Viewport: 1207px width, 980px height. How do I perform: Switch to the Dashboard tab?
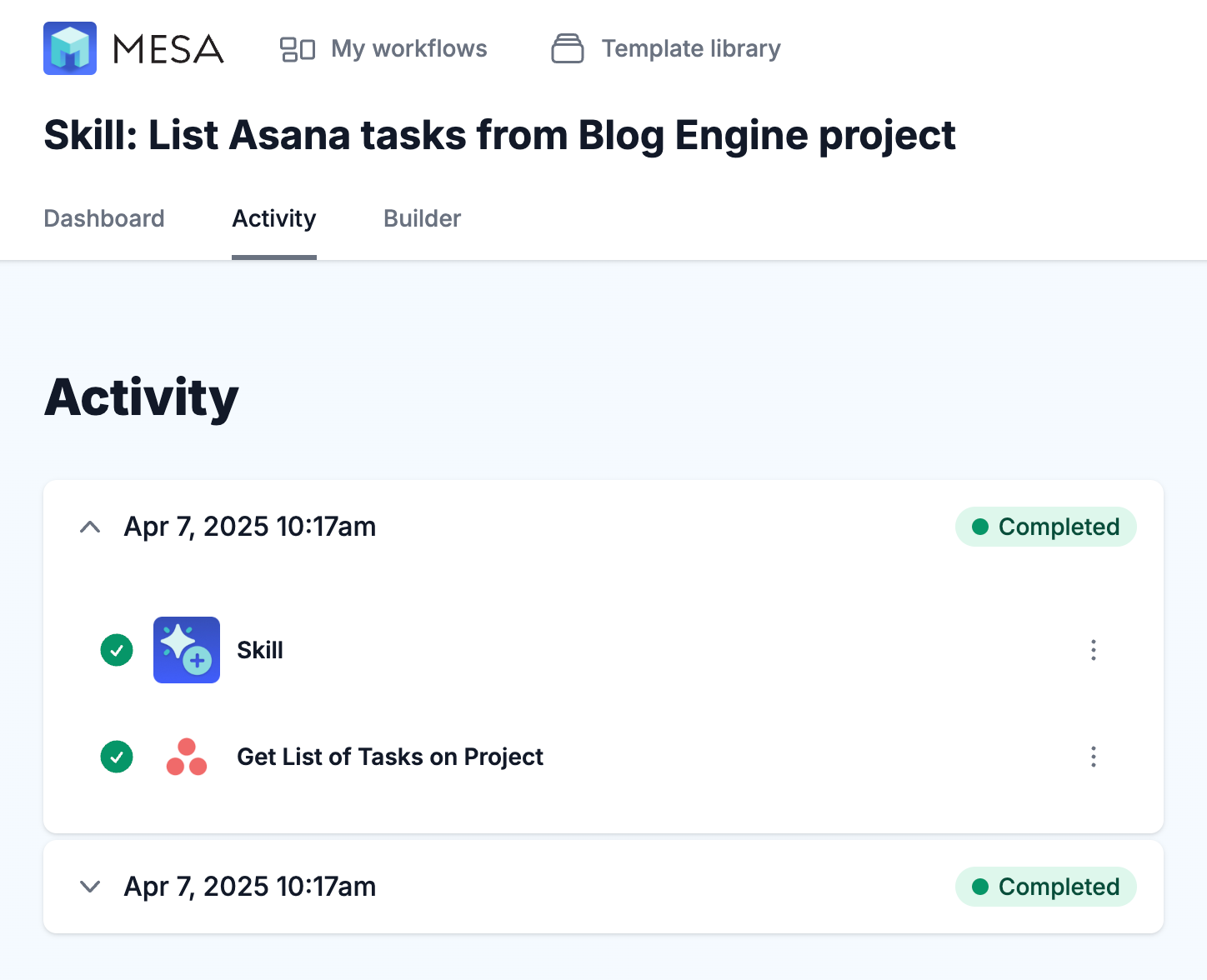click(x=104, y=218)
